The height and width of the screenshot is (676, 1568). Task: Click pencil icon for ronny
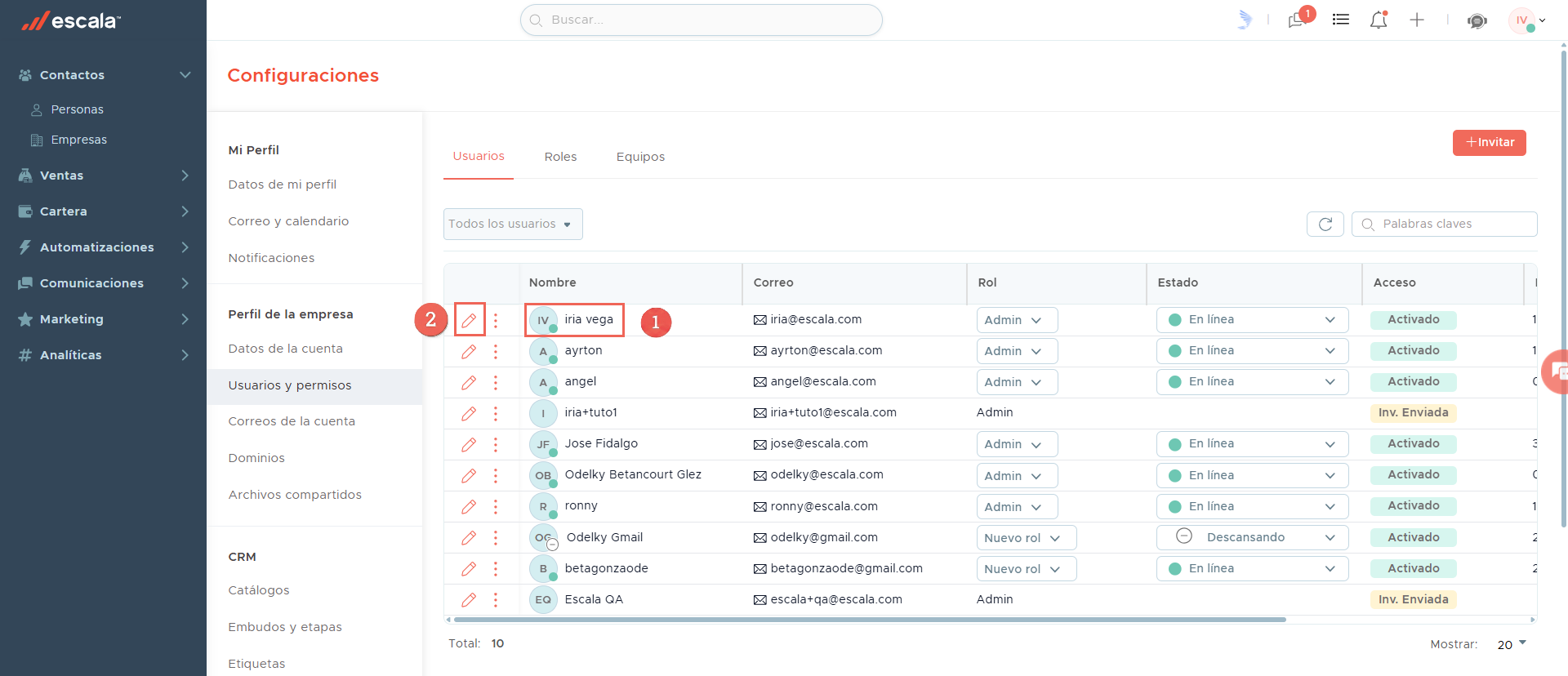469,506
